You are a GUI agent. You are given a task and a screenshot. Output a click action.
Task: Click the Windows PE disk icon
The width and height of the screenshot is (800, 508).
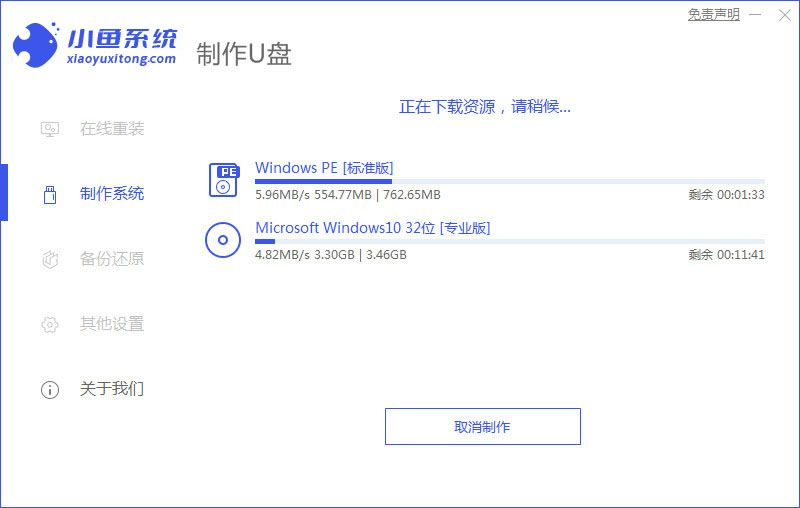click(x=223, y=180)
